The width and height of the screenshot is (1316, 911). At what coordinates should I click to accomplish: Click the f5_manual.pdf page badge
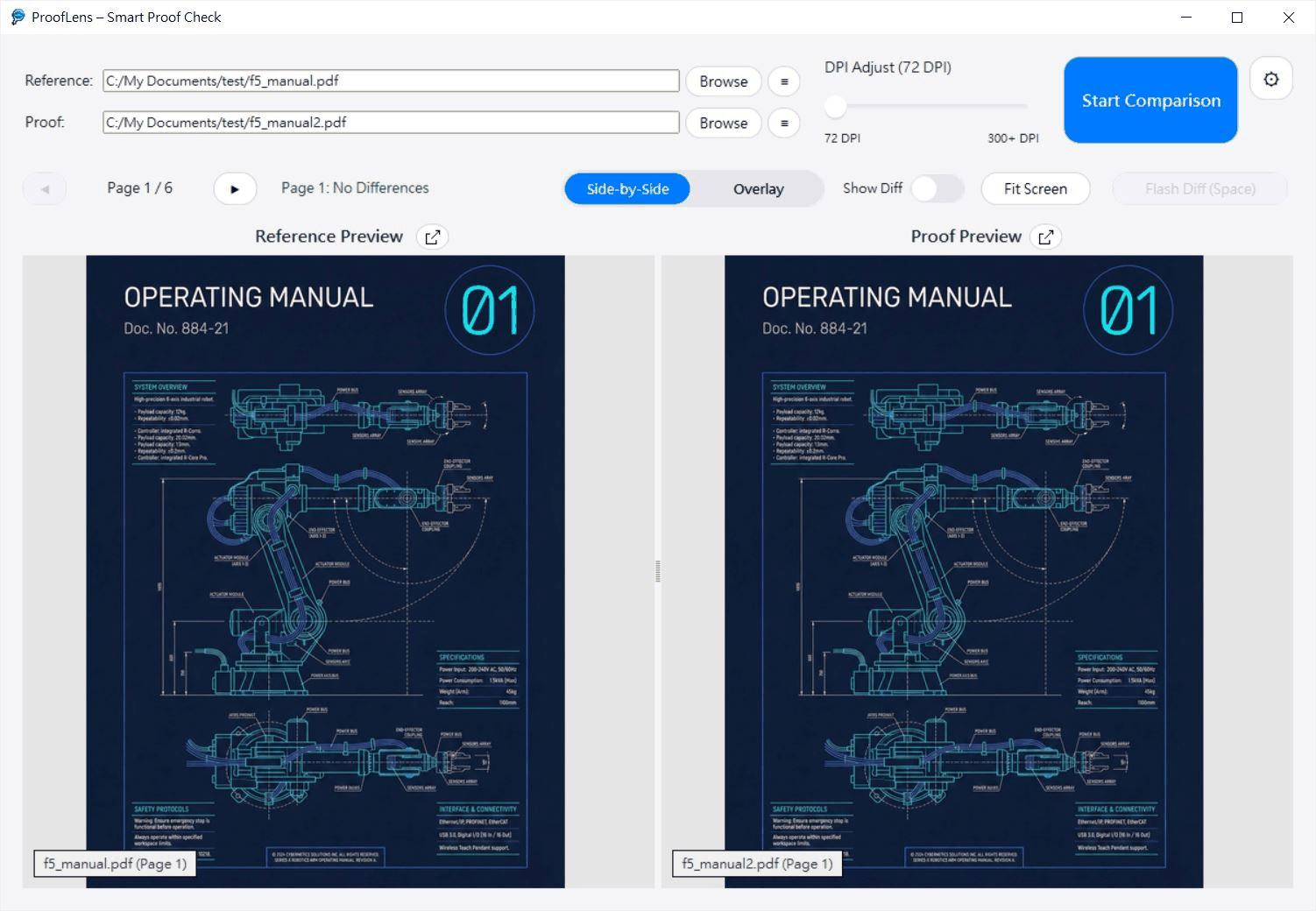click(114, 863)
